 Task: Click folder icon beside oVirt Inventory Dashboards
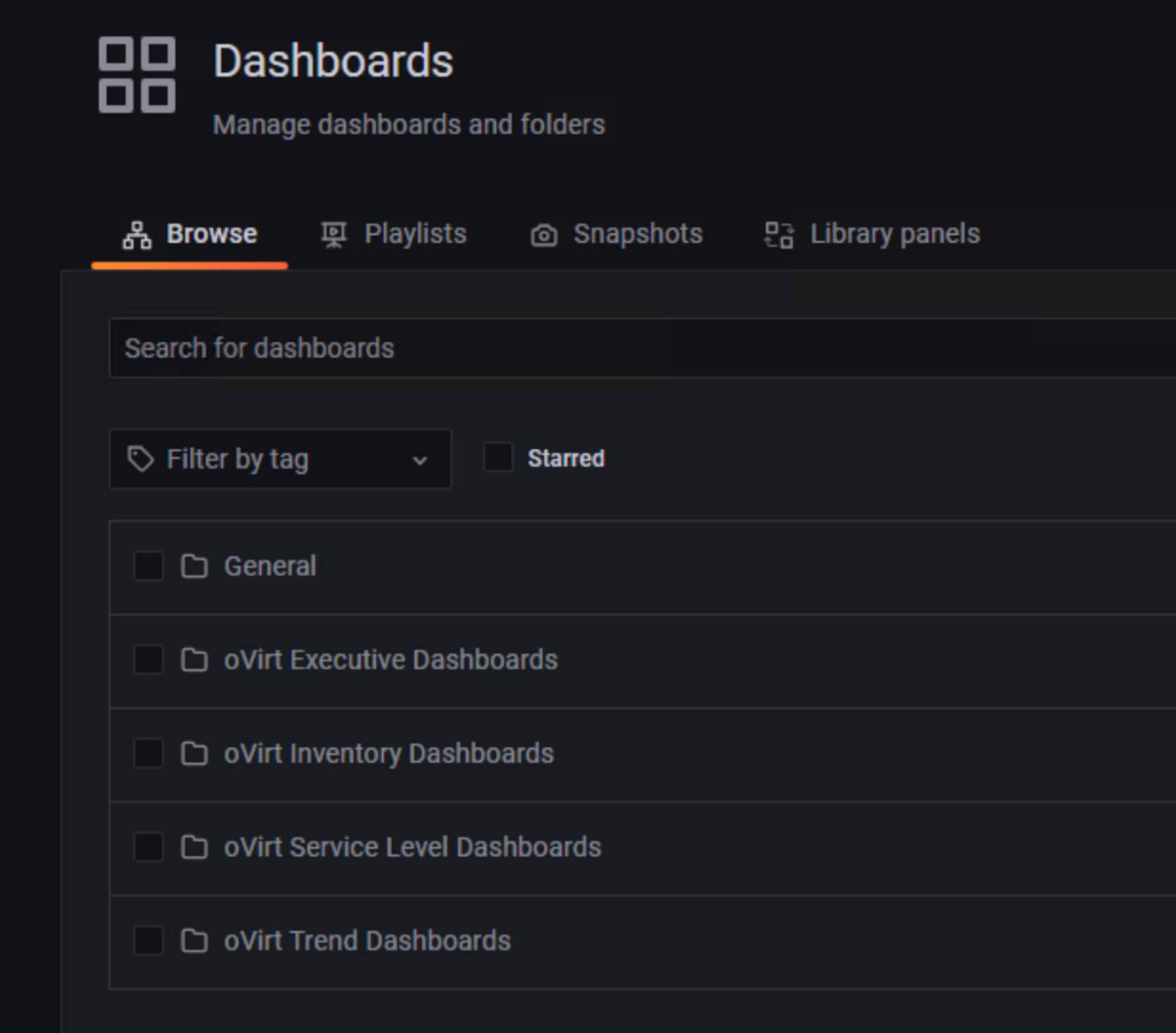point(194,753)
